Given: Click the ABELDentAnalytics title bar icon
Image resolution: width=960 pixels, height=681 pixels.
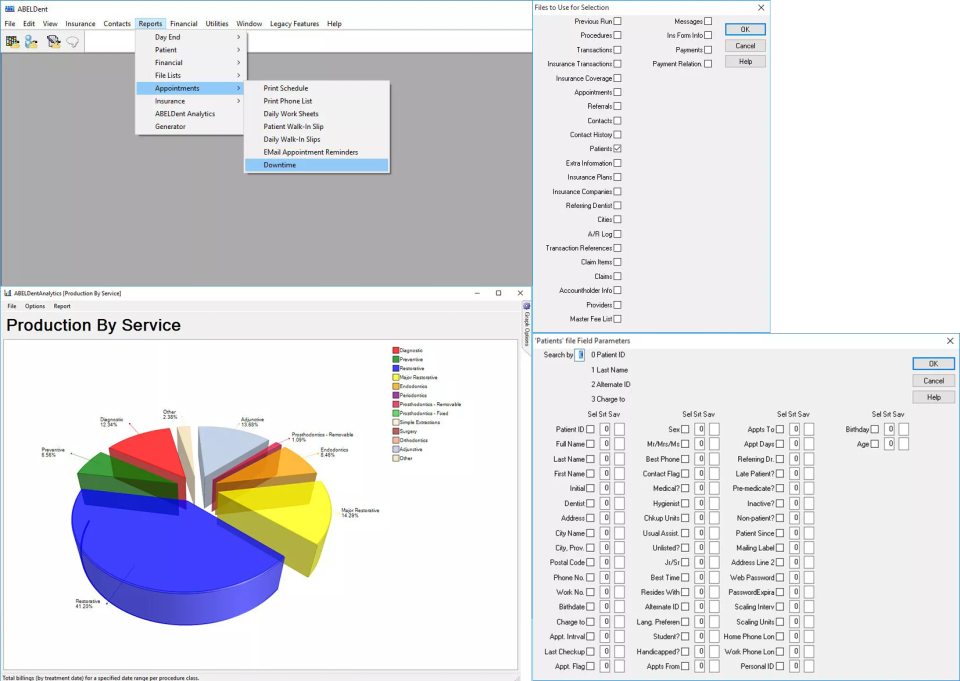Looking at the screenshot, I should 7,293.
